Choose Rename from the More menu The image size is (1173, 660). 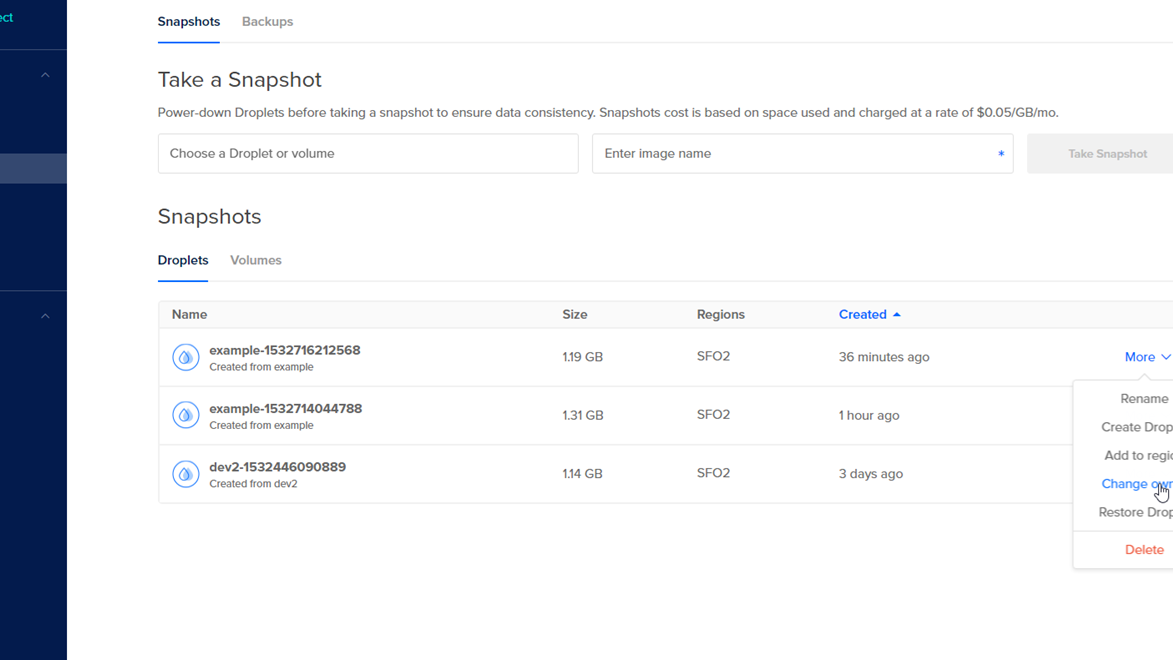coord(1144,399)
